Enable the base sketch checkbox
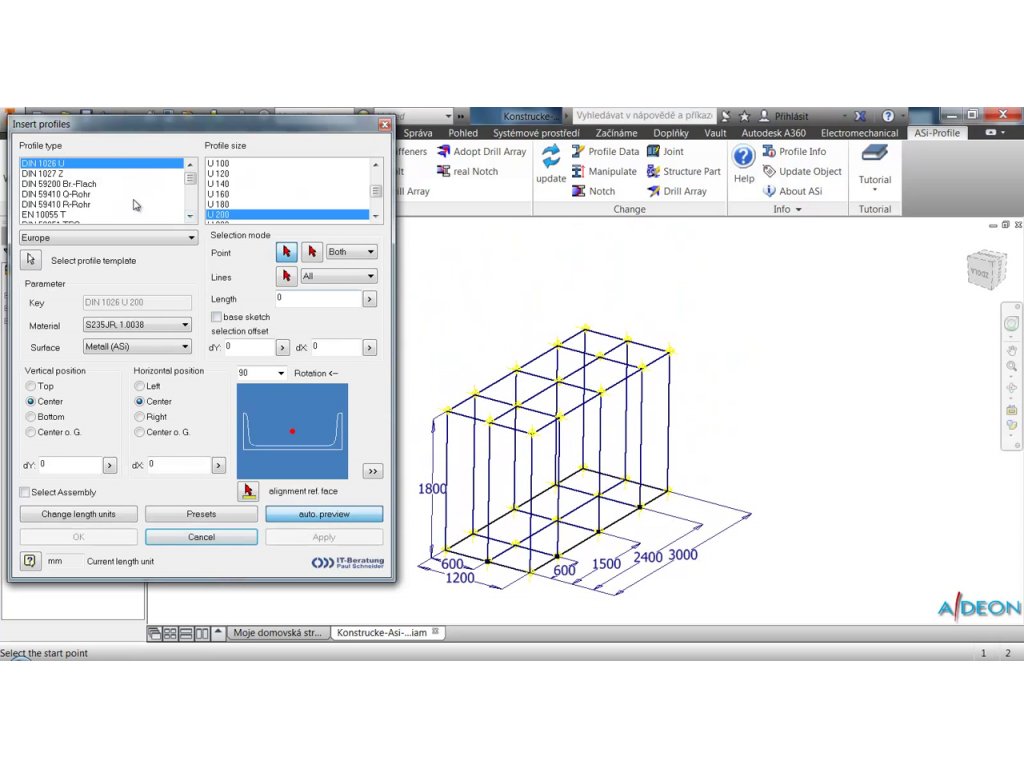Viewport: 1024px width, 768px height. point(216,317)
